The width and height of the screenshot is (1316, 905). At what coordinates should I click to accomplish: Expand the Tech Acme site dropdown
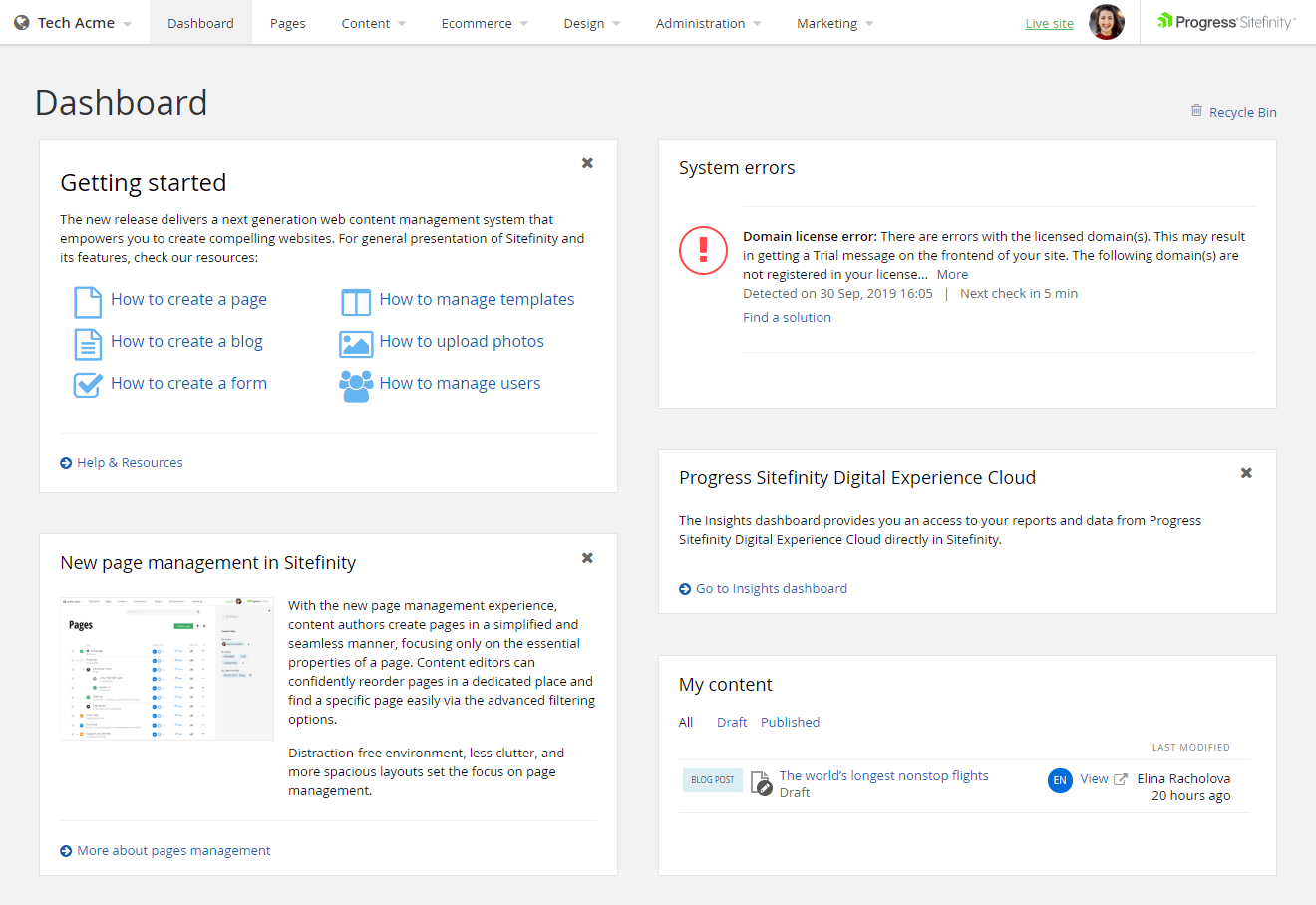coord(73,23)
